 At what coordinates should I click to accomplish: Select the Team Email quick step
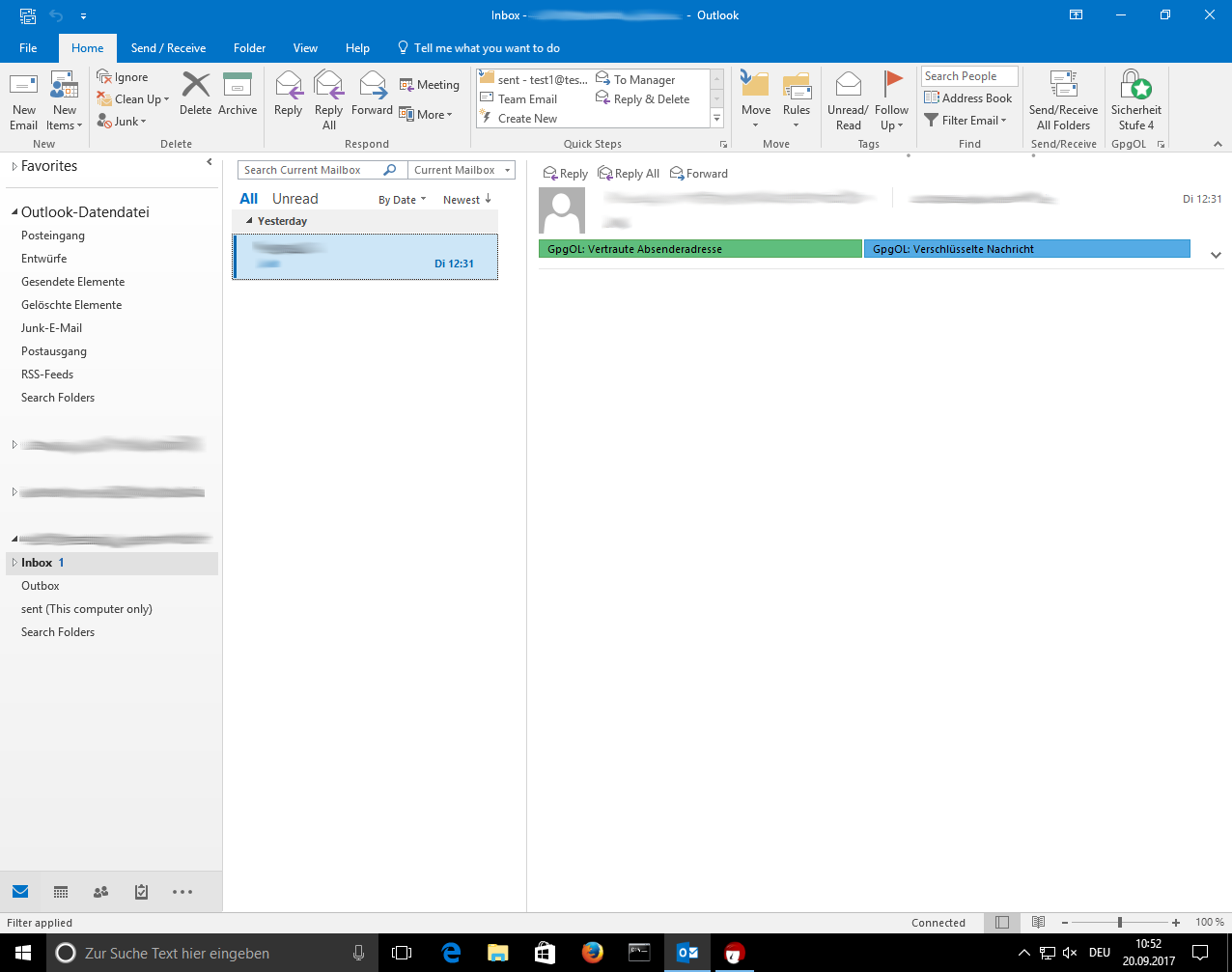519,99
